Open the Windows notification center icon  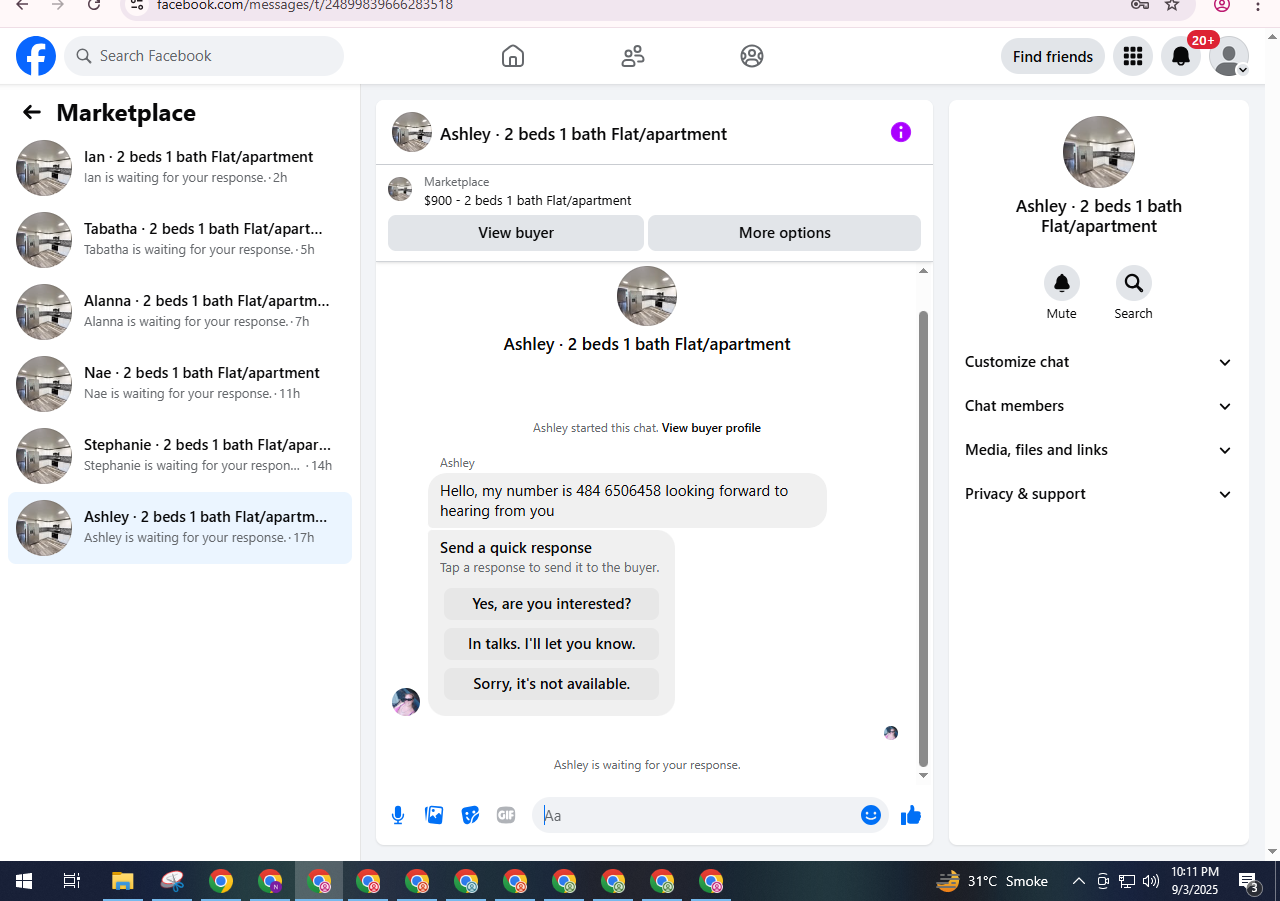(1249, 882)
